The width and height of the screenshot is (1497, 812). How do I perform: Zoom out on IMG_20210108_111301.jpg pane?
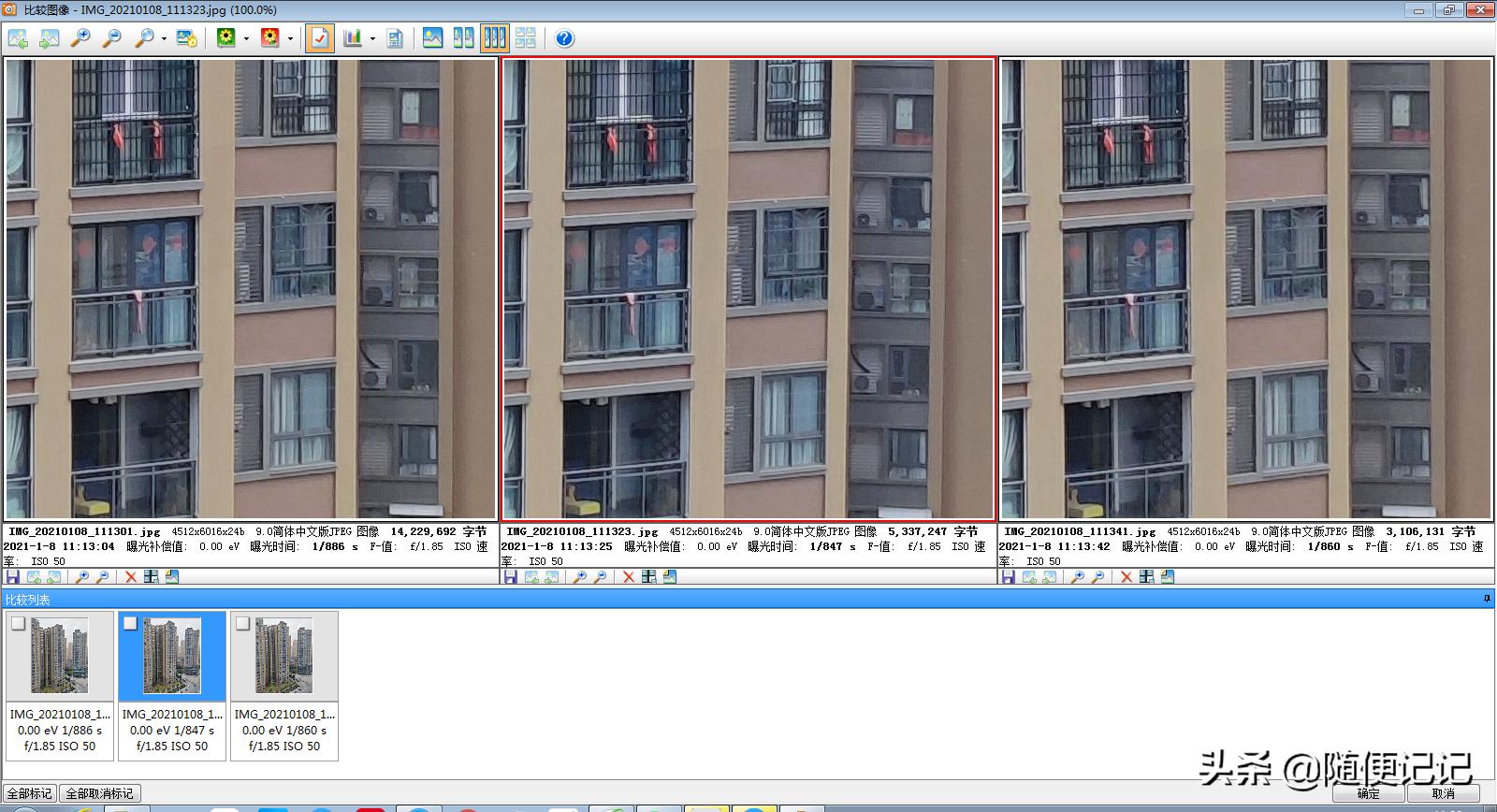tap(103, 577)
